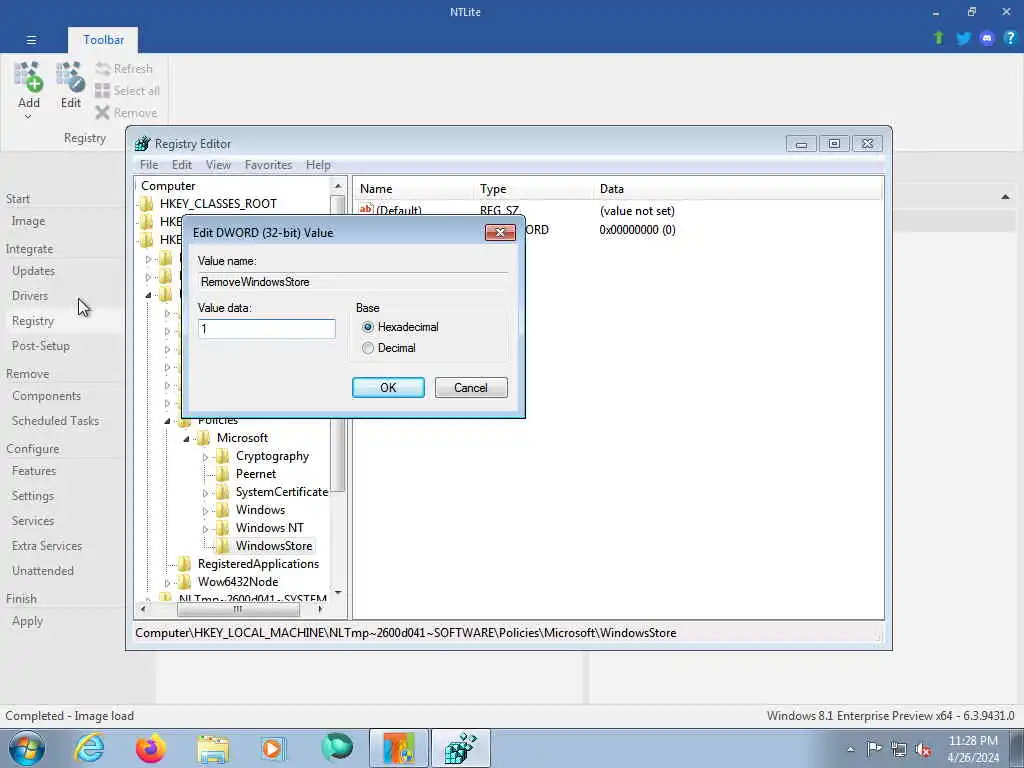Open the Apply page in NTLite sidebar
The width and height of the screenshot is (1024, 768).
(27, 621)
